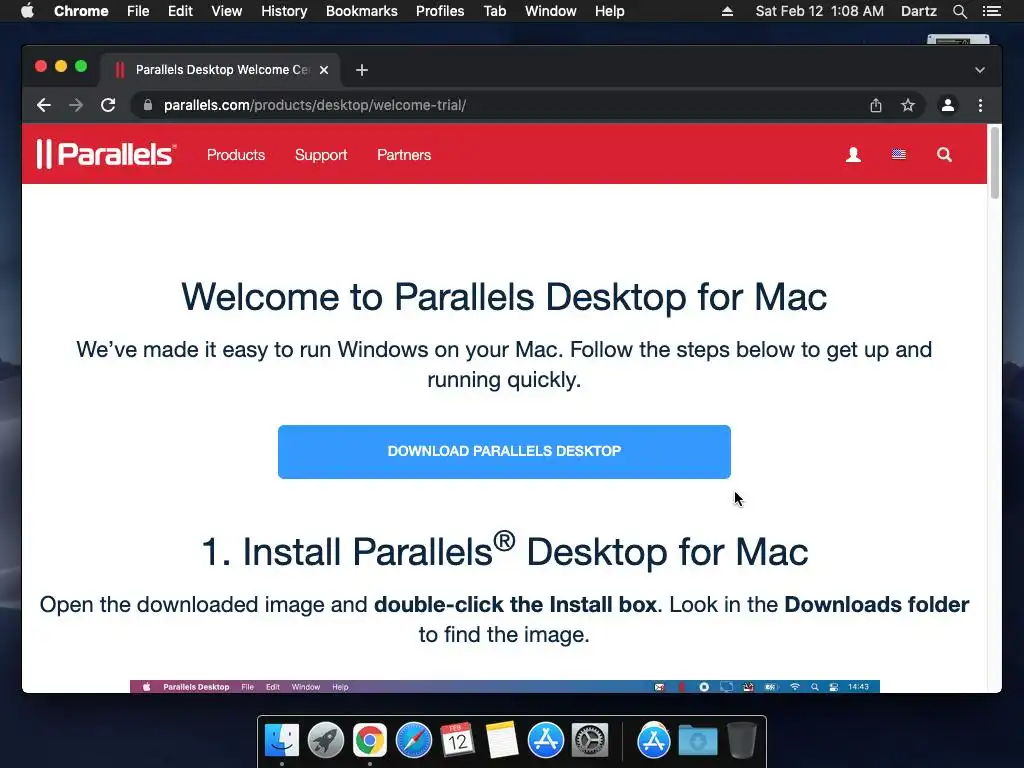The width and height of the screenshot is (1024, 768).
Task: Open the Apple menu
Action: (27, 11)
